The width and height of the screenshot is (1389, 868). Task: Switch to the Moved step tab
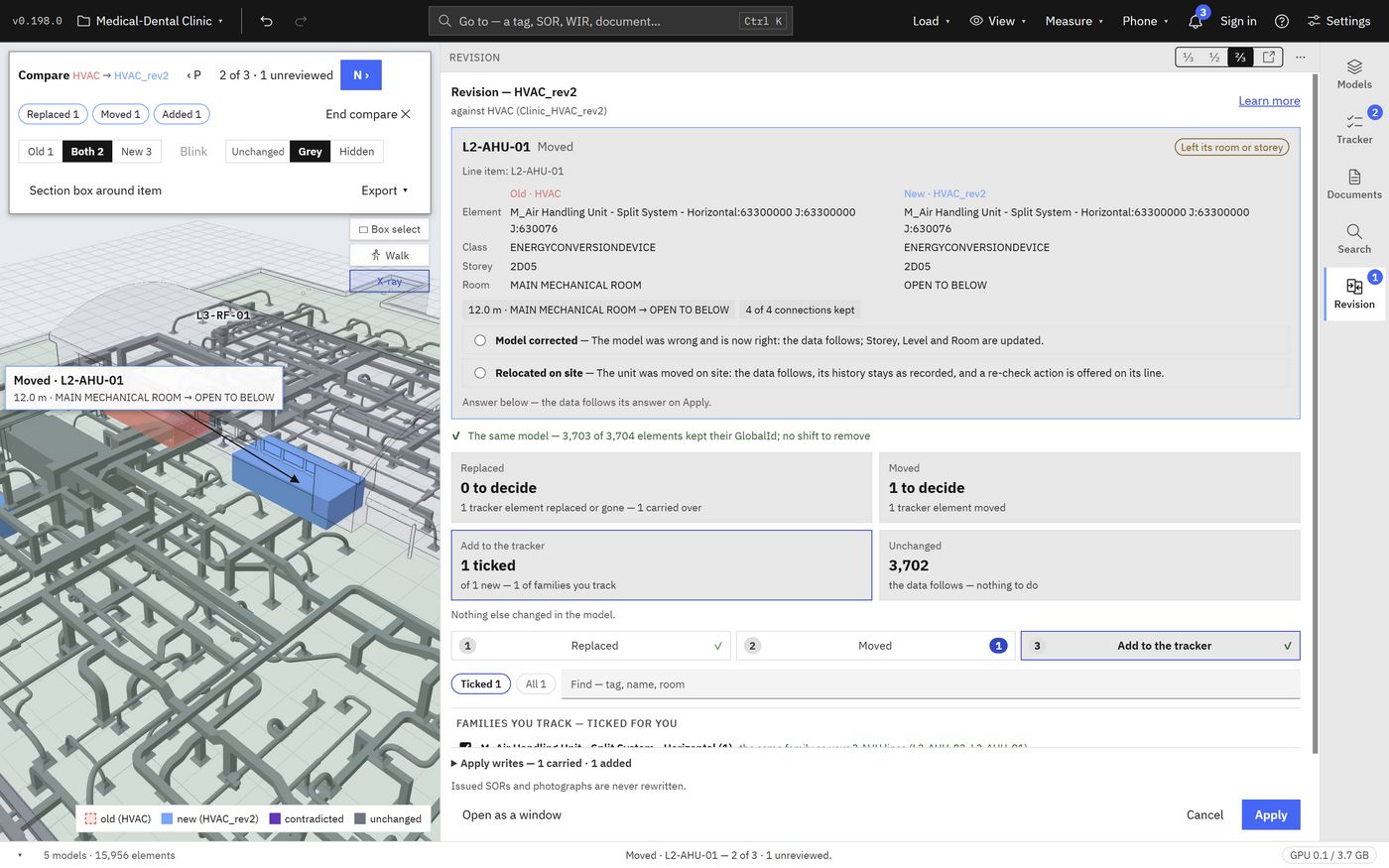point(875,646)
